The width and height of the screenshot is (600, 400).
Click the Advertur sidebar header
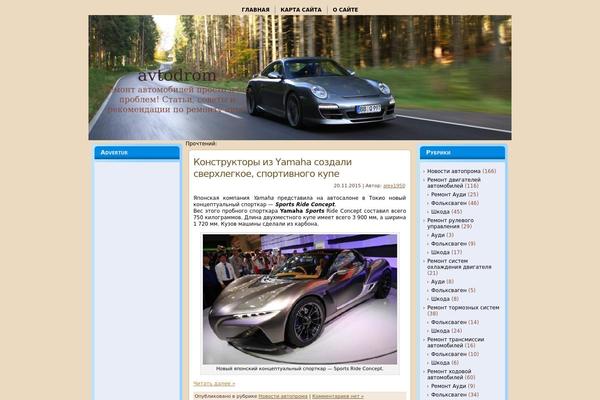click(x=137, y=152)
